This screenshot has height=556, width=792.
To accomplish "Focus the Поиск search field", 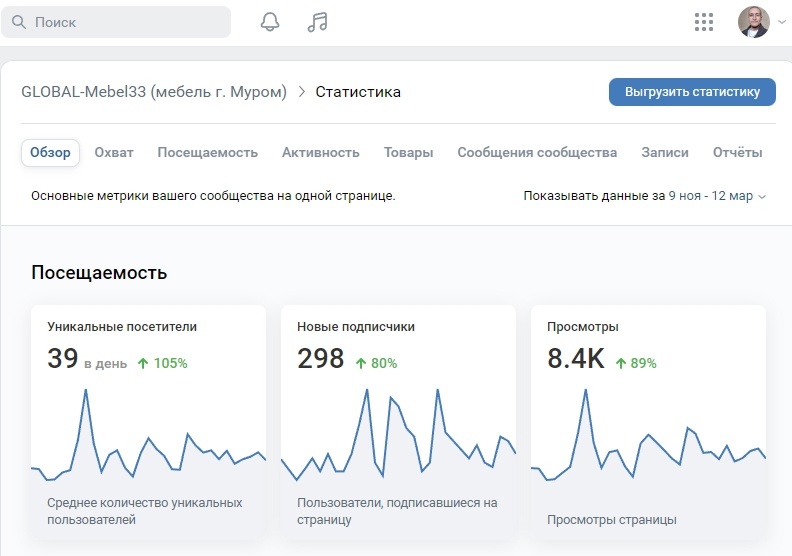I will tap(116, 22).
